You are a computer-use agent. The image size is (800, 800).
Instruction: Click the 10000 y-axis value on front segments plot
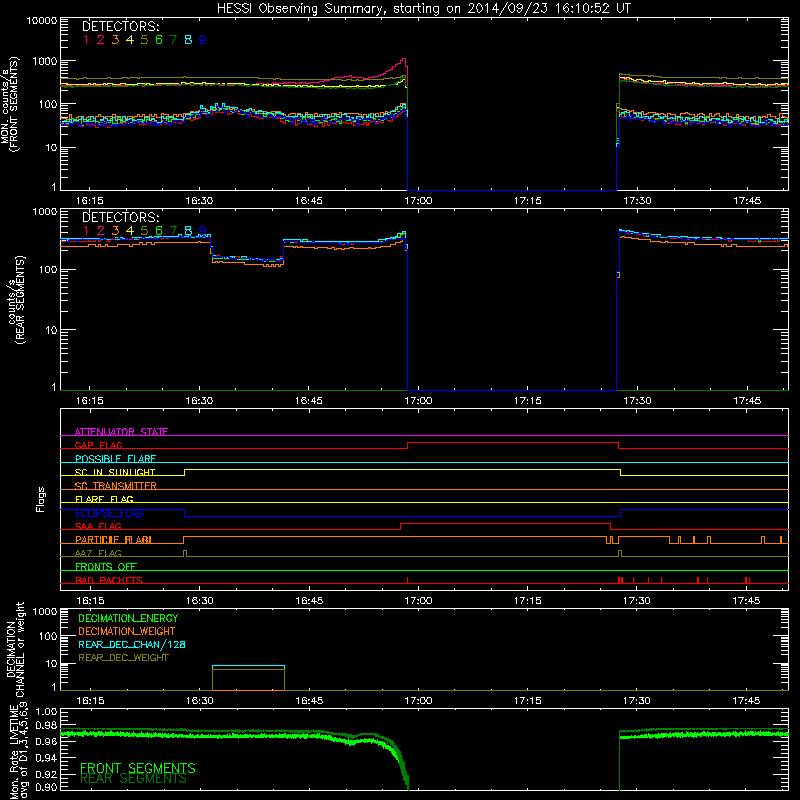pyautogui.click(x=42, y=20)
